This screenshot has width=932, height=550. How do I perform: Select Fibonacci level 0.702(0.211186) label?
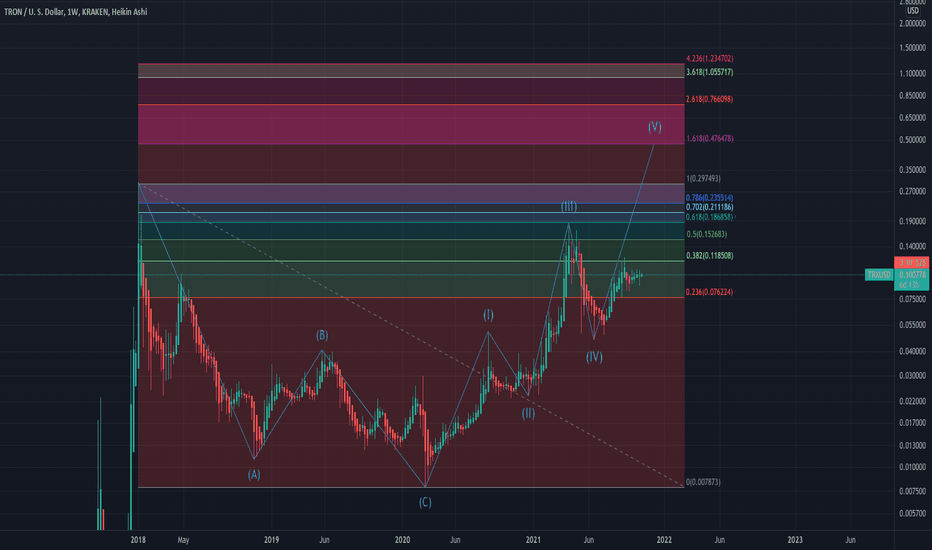[x=710, y=208]
